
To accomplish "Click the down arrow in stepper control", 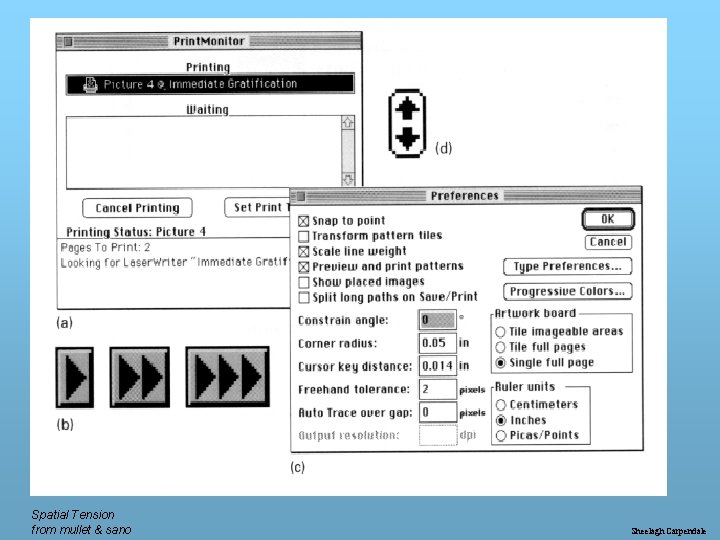I will click(407, 139).
